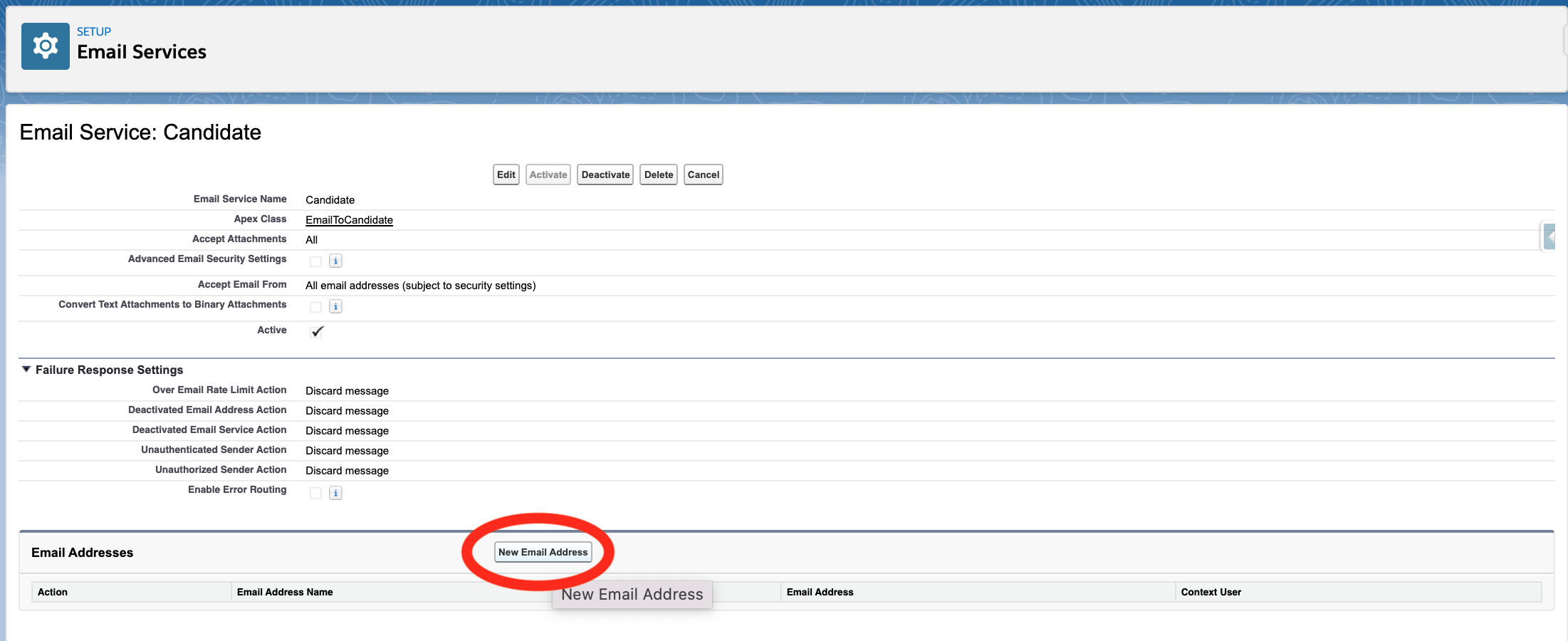Click the Context User column header

pyautogui.click(x=1211, y=592)
